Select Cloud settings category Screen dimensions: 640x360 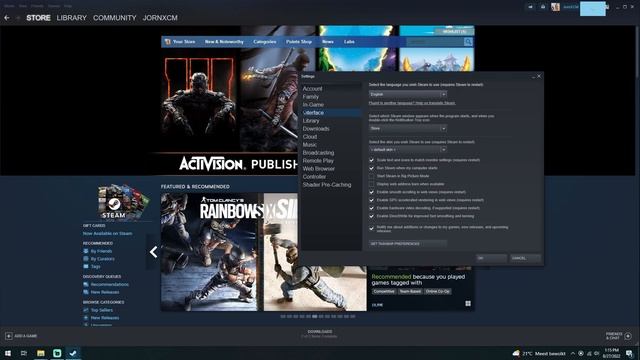(310, 137)
